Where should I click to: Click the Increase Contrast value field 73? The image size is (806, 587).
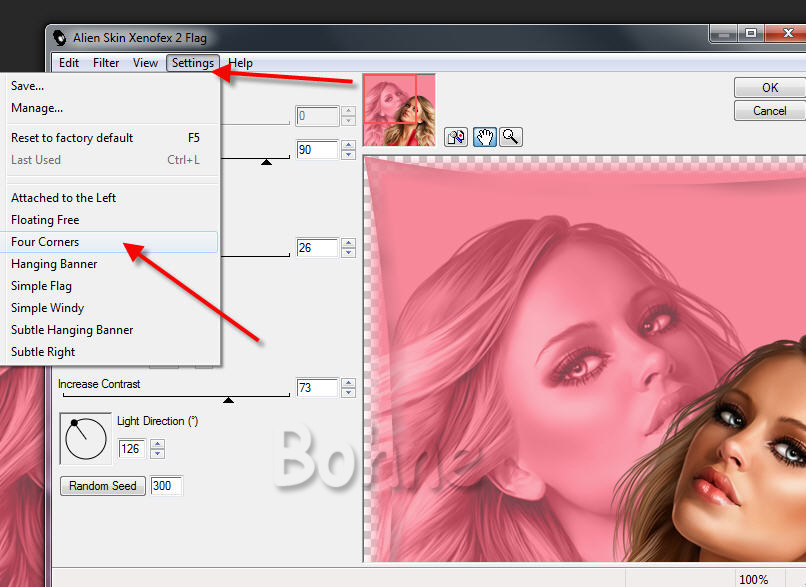click(317, 388)
